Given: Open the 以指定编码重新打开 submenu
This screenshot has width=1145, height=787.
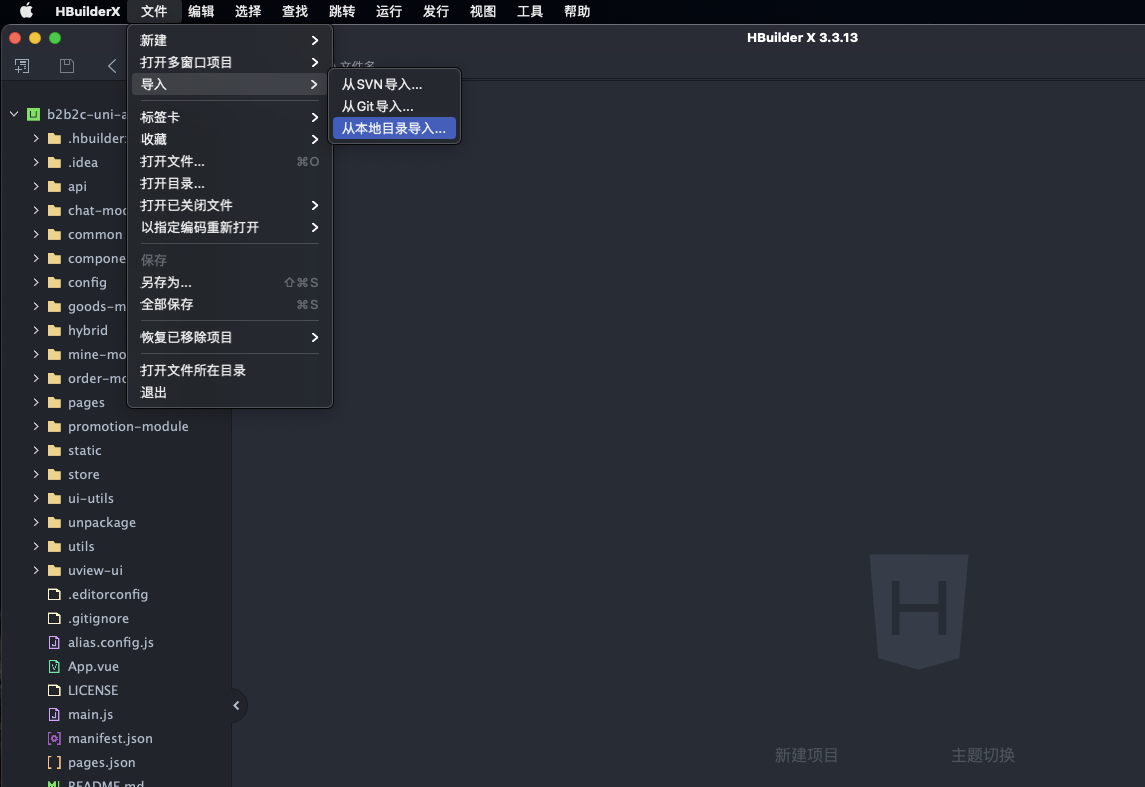Looking at the screenshot, I should (230, 227).
